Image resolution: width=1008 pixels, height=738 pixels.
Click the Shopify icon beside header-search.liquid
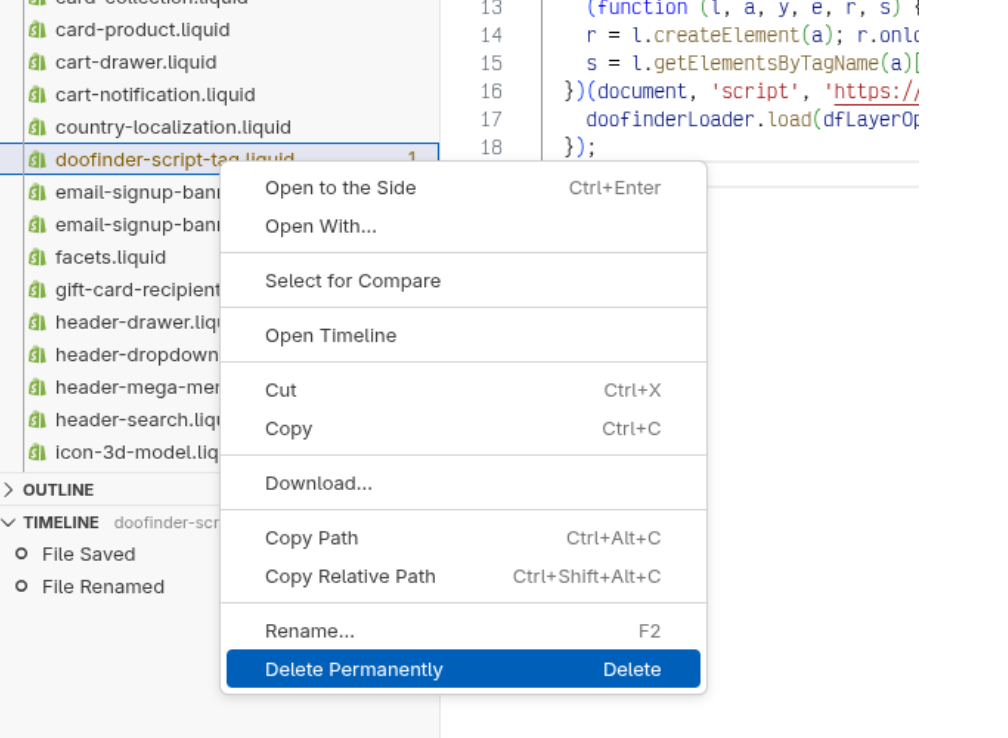click(37, 420)
